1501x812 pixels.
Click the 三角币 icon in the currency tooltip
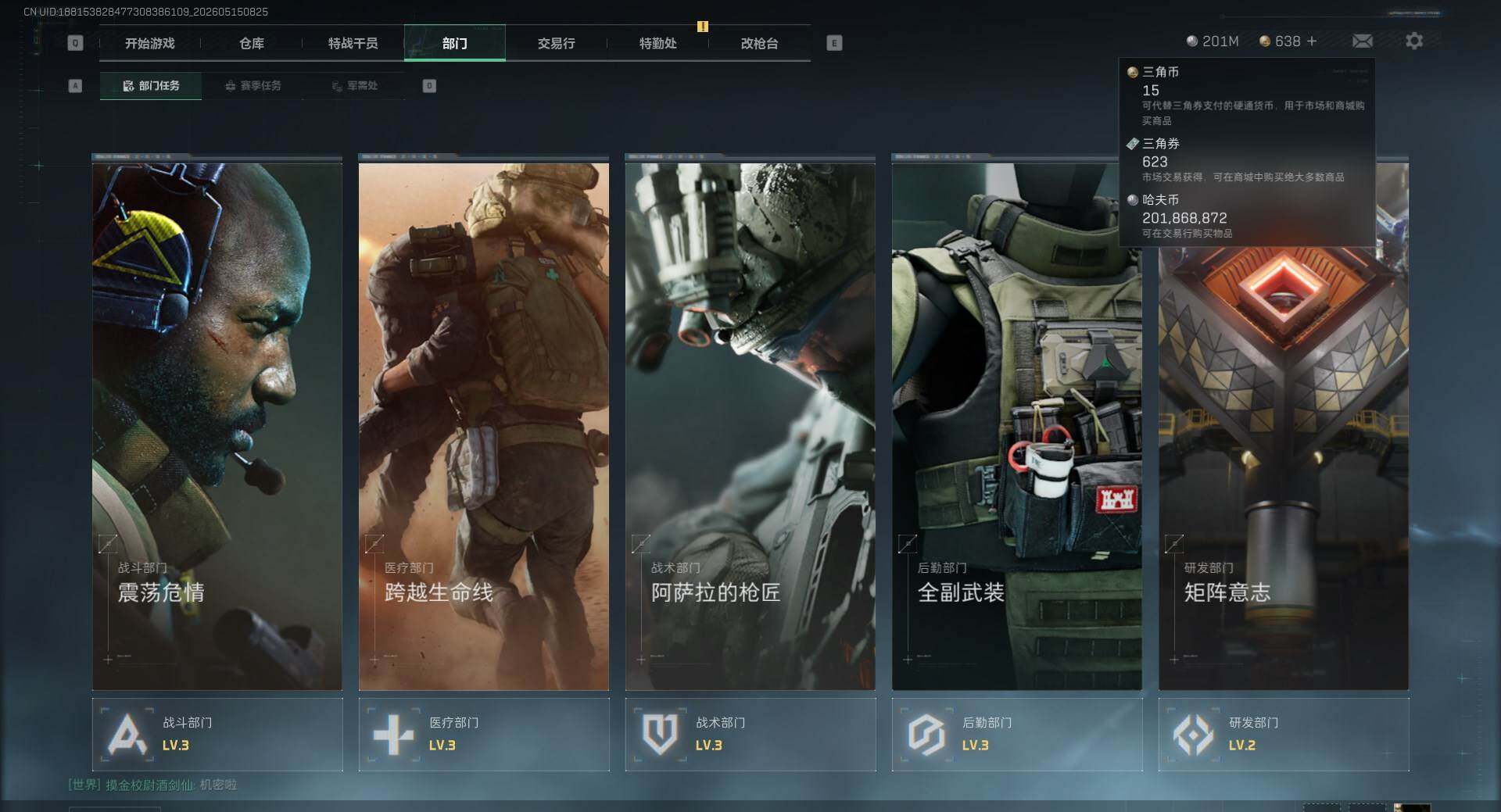pyautogui.click(x=1132, y=72)
